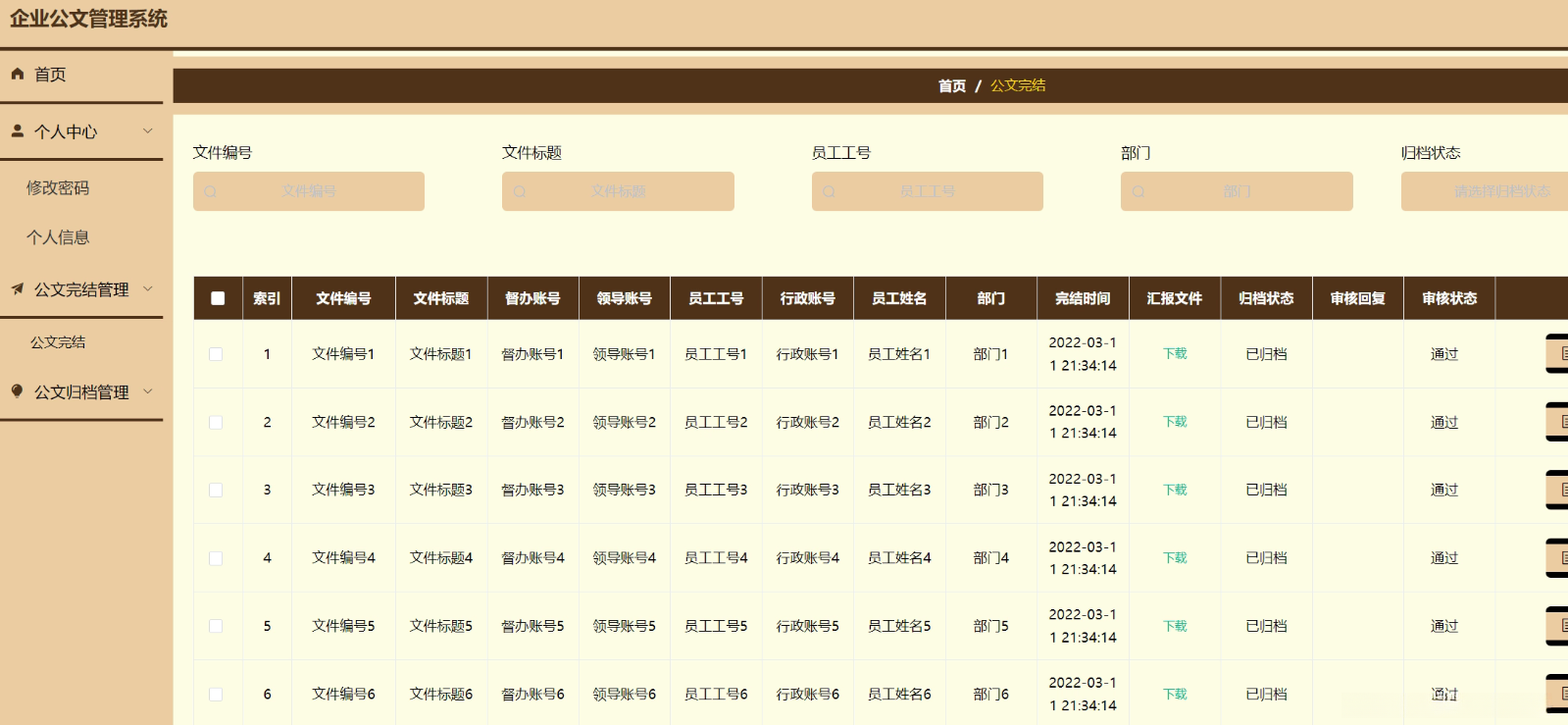The image size is (1568, 725).
Task: Click the cell 员工姓名5
Action: [x=899, y=626]
